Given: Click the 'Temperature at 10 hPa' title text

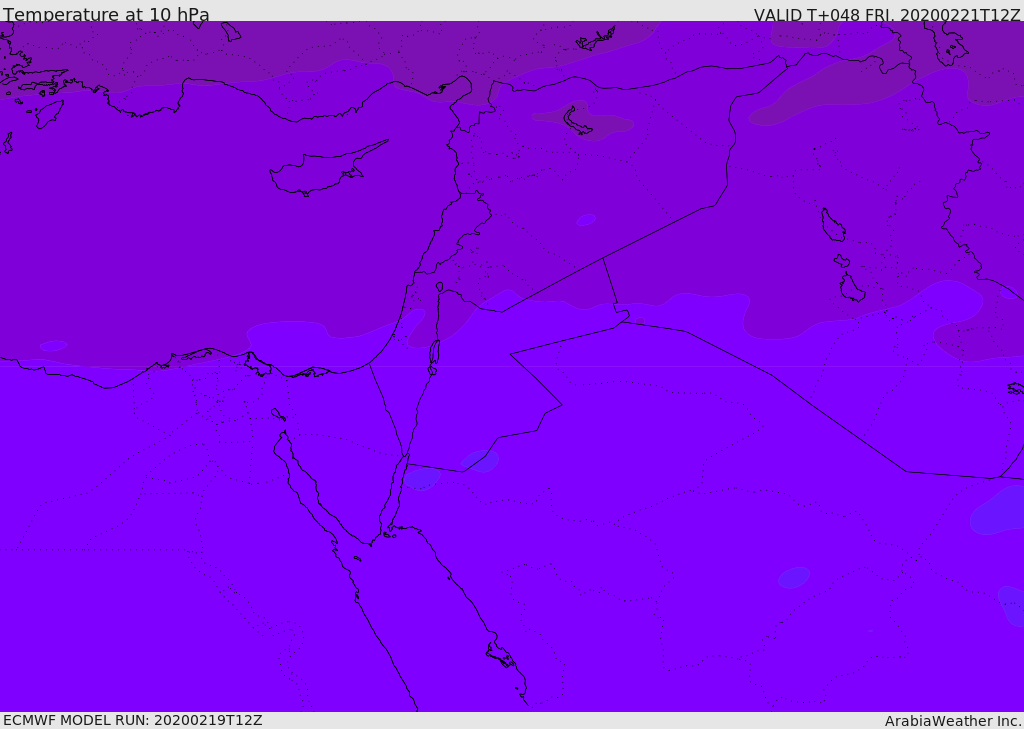Looking at the screenshot, I should click(x=106, y=14).
